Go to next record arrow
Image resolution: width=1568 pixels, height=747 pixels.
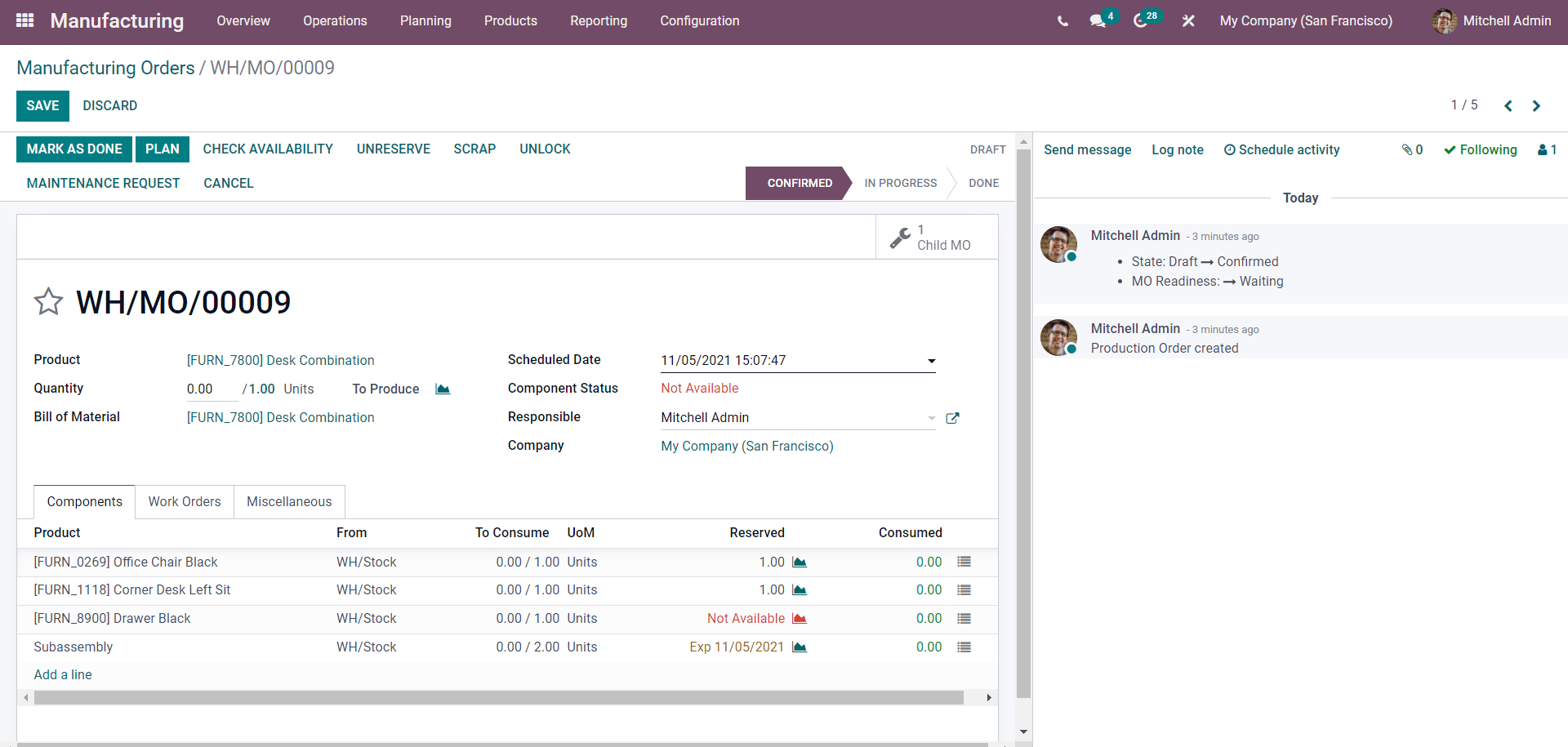(x=1536, y=106)
